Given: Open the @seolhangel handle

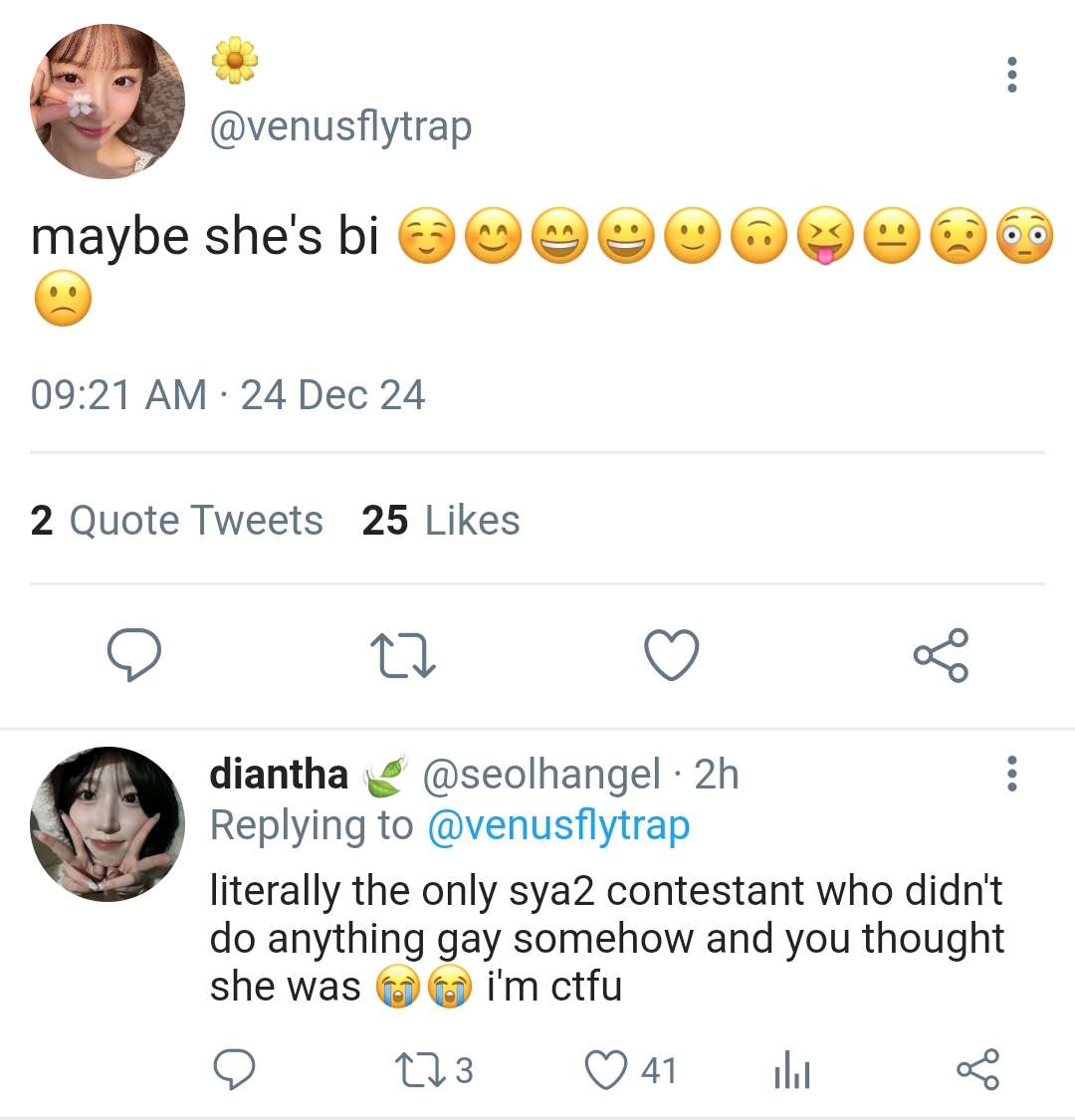Looking at the screenshot, I should (541, 775).
